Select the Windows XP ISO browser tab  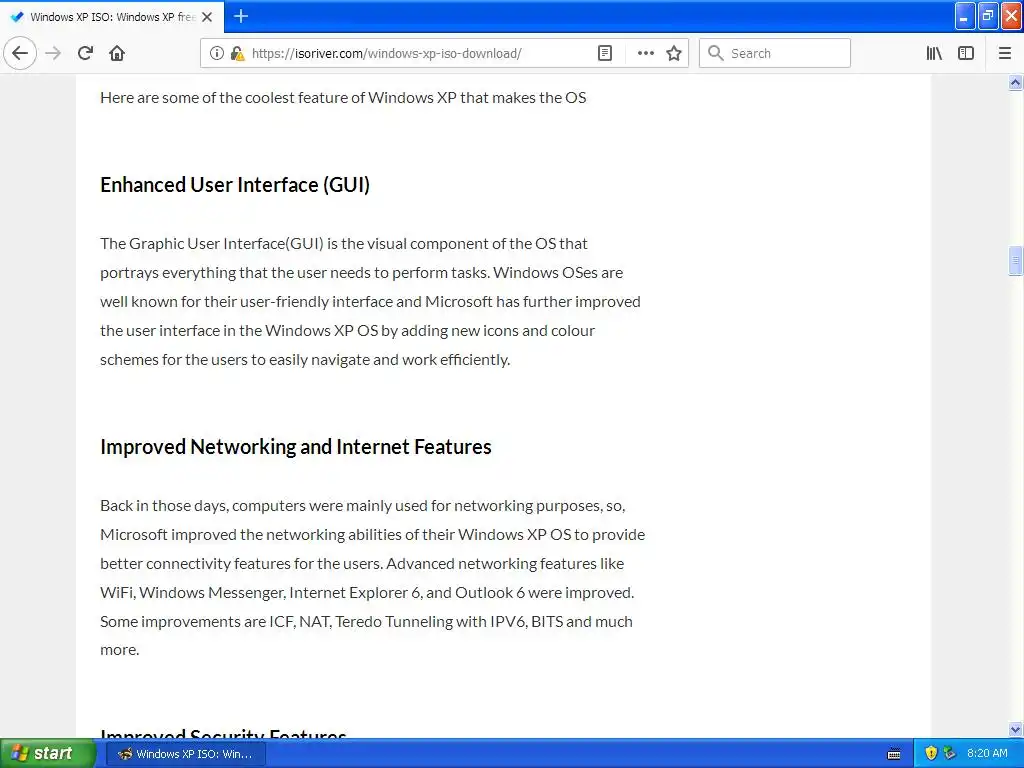112,17
